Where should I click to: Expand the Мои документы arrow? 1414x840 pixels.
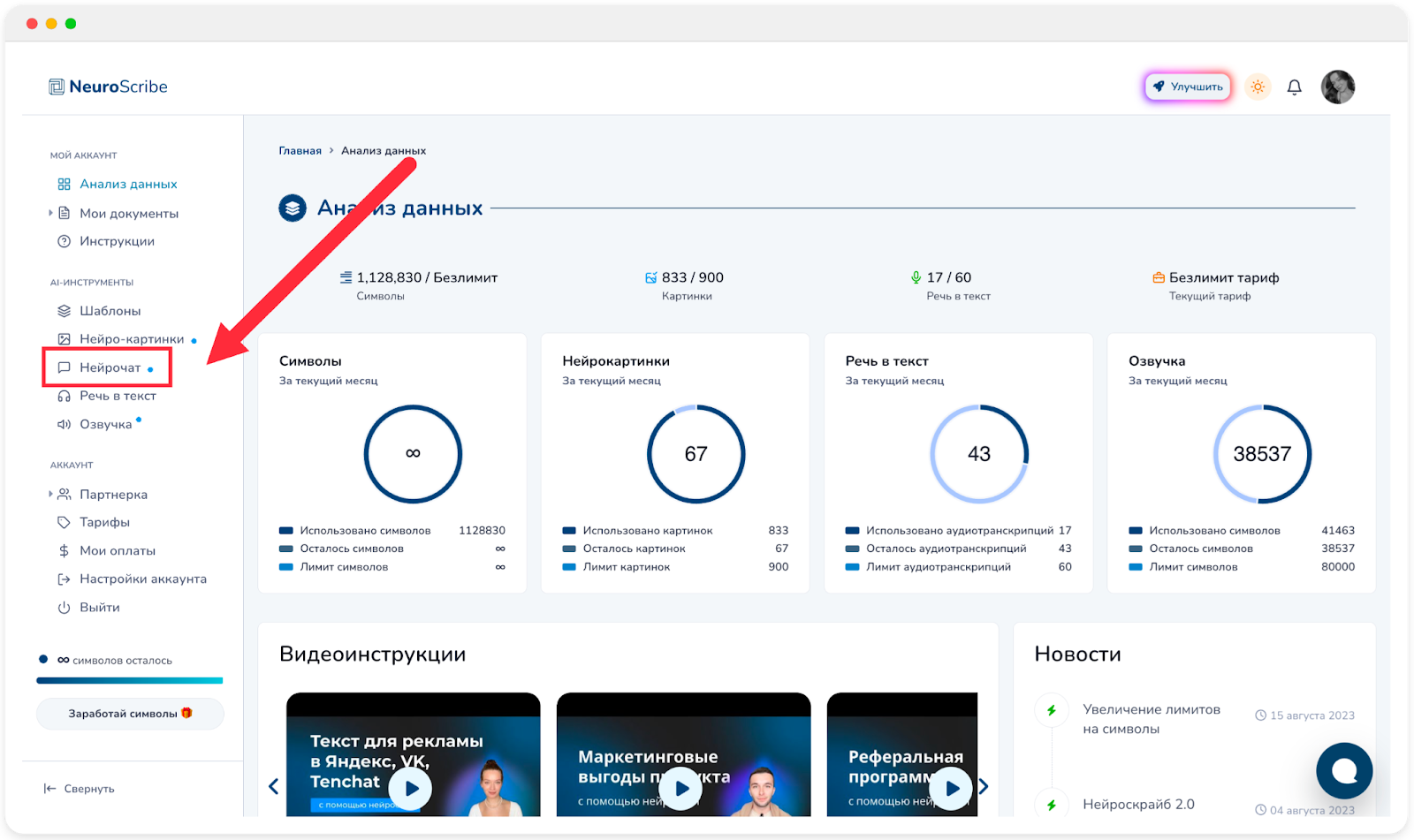[50, 213]
